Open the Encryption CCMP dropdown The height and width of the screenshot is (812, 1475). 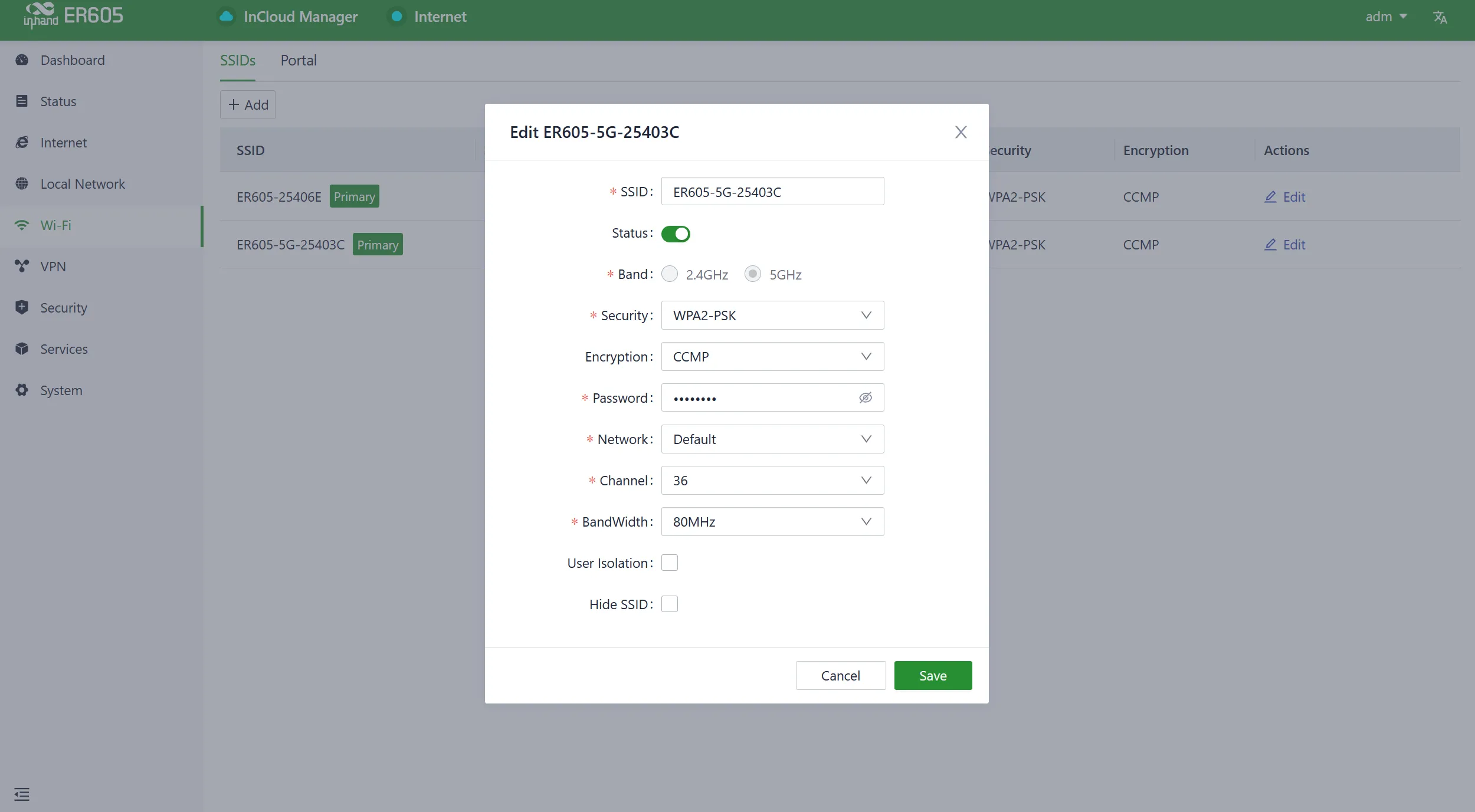(x=772, y=357)
